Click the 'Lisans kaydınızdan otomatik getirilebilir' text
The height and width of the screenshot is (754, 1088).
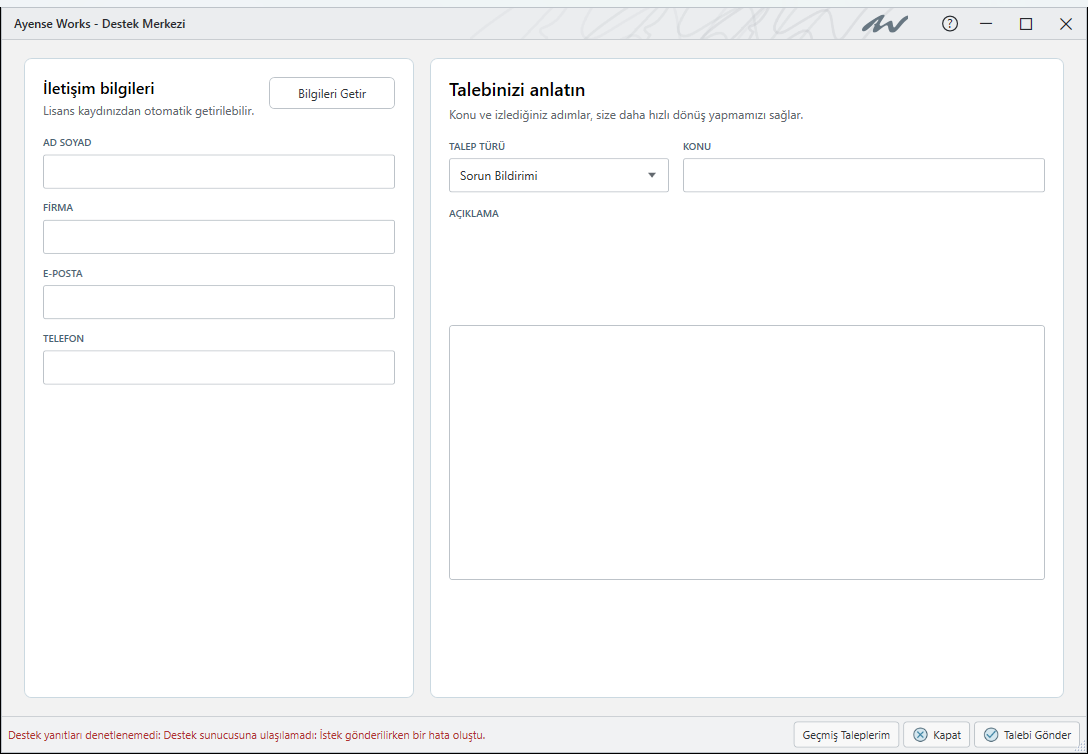point(148,111)
